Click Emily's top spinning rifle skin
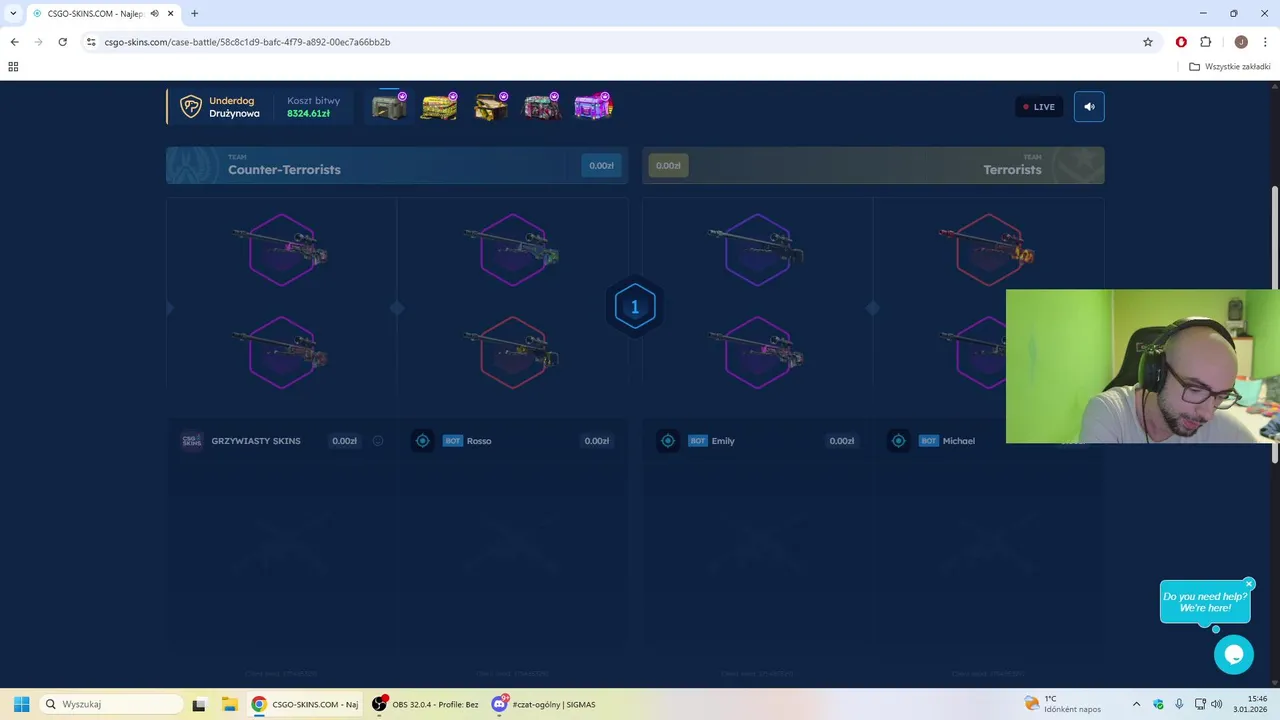The height and width of the screenshot is (720, 1280). pyautogui.click(x=757, y=249)
